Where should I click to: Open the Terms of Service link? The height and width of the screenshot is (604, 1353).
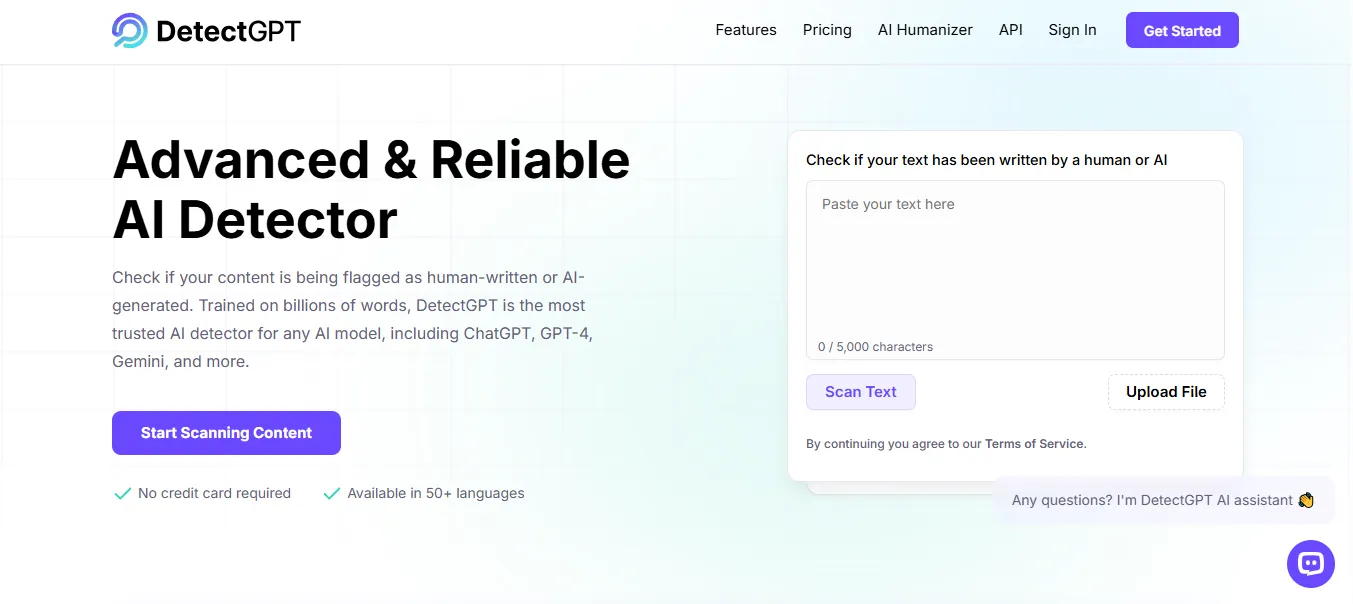coord(1034,444)
